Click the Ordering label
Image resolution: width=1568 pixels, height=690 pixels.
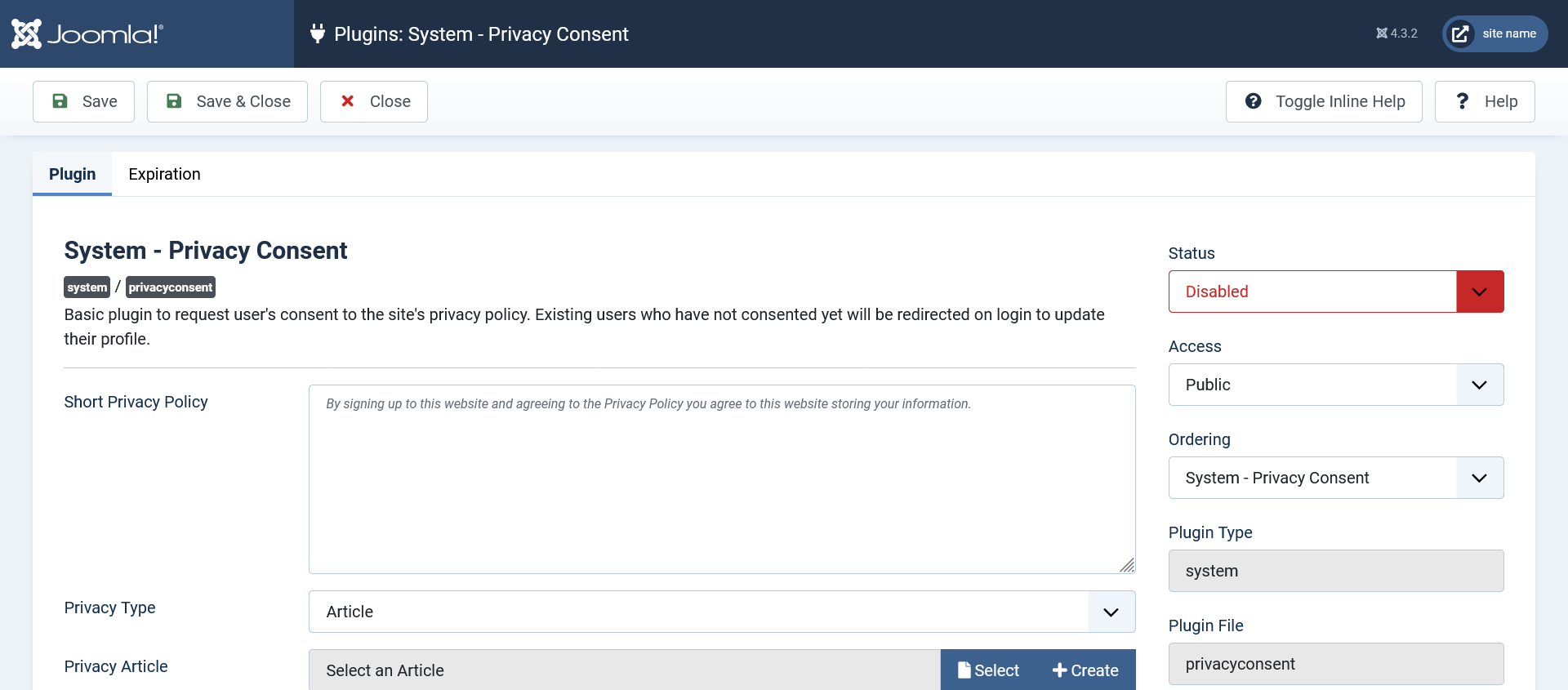1199,439
